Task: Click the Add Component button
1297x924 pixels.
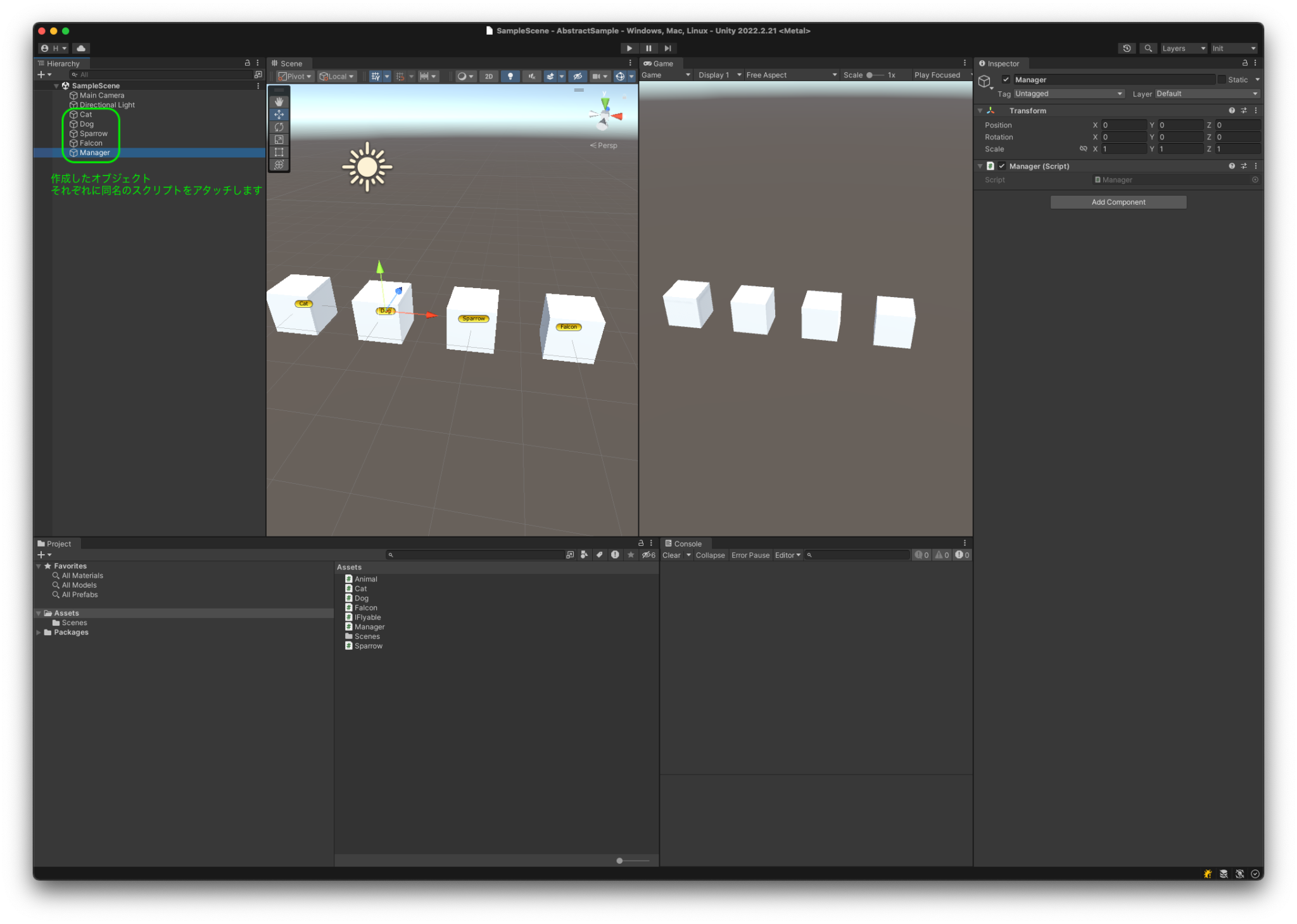Action: click(1118, 201)
